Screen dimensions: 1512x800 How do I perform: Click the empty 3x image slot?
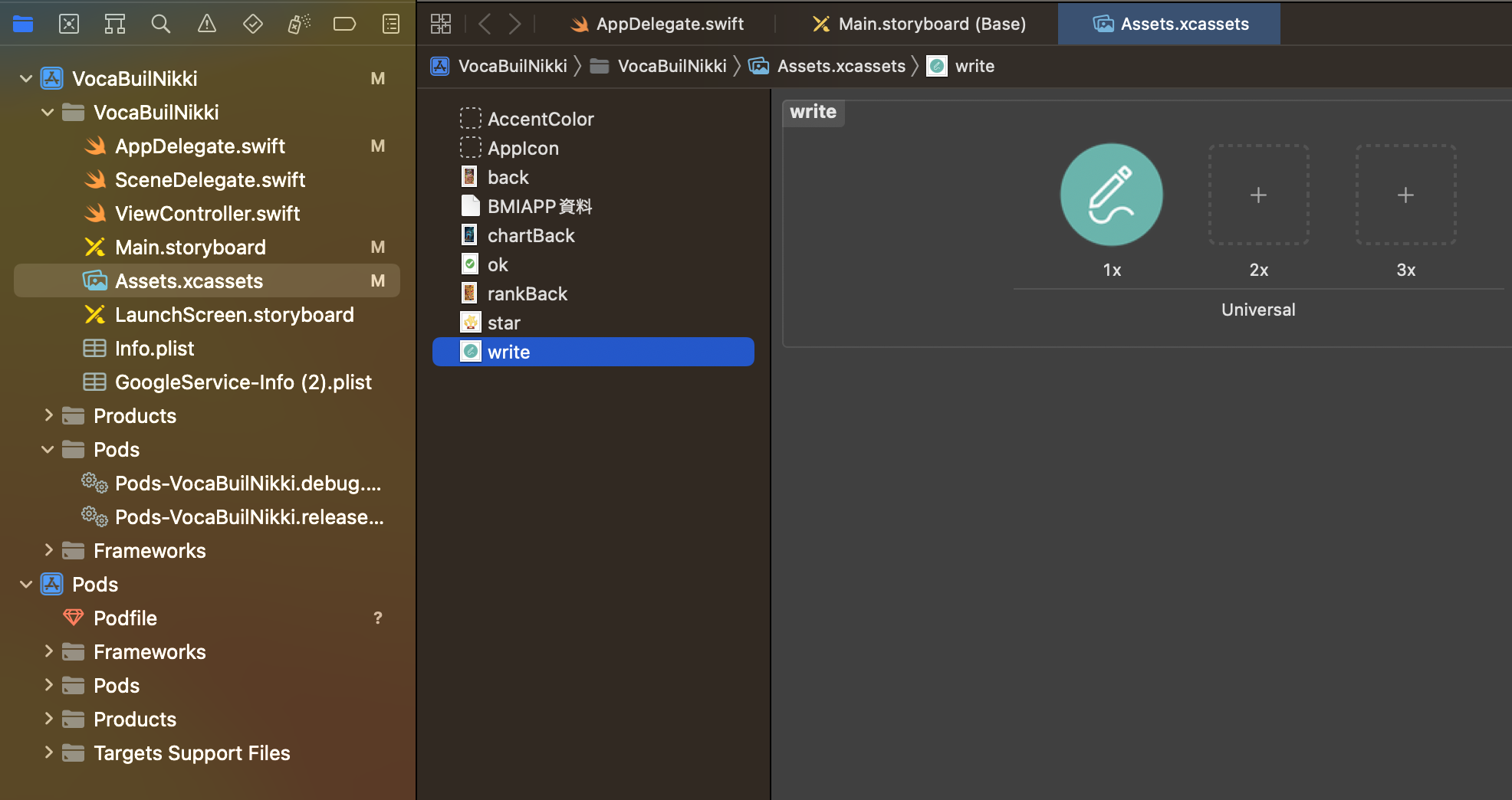pos(1405,195)
